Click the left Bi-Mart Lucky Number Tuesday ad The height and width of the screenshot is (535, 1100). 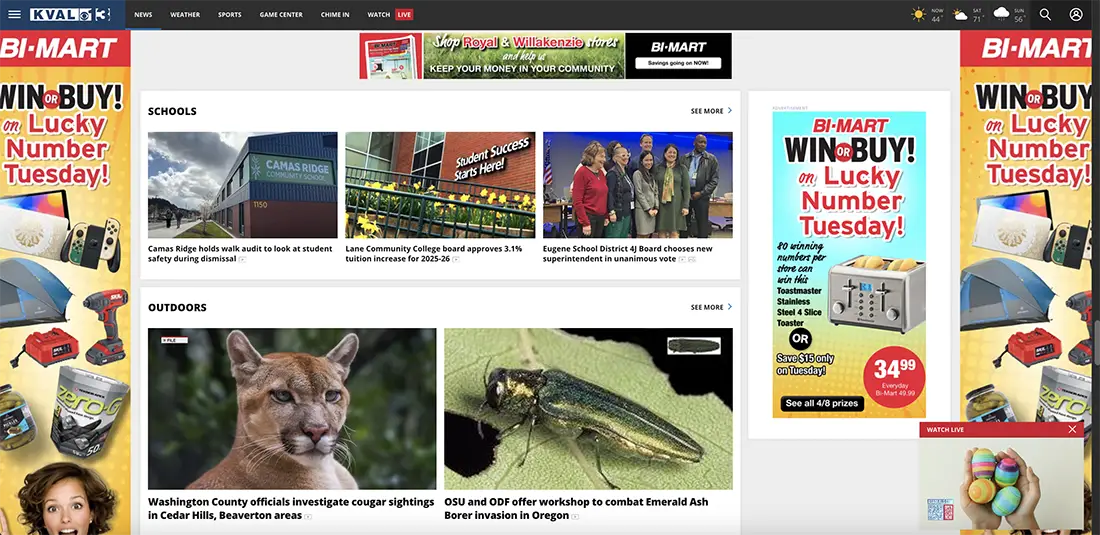point(65,282)
